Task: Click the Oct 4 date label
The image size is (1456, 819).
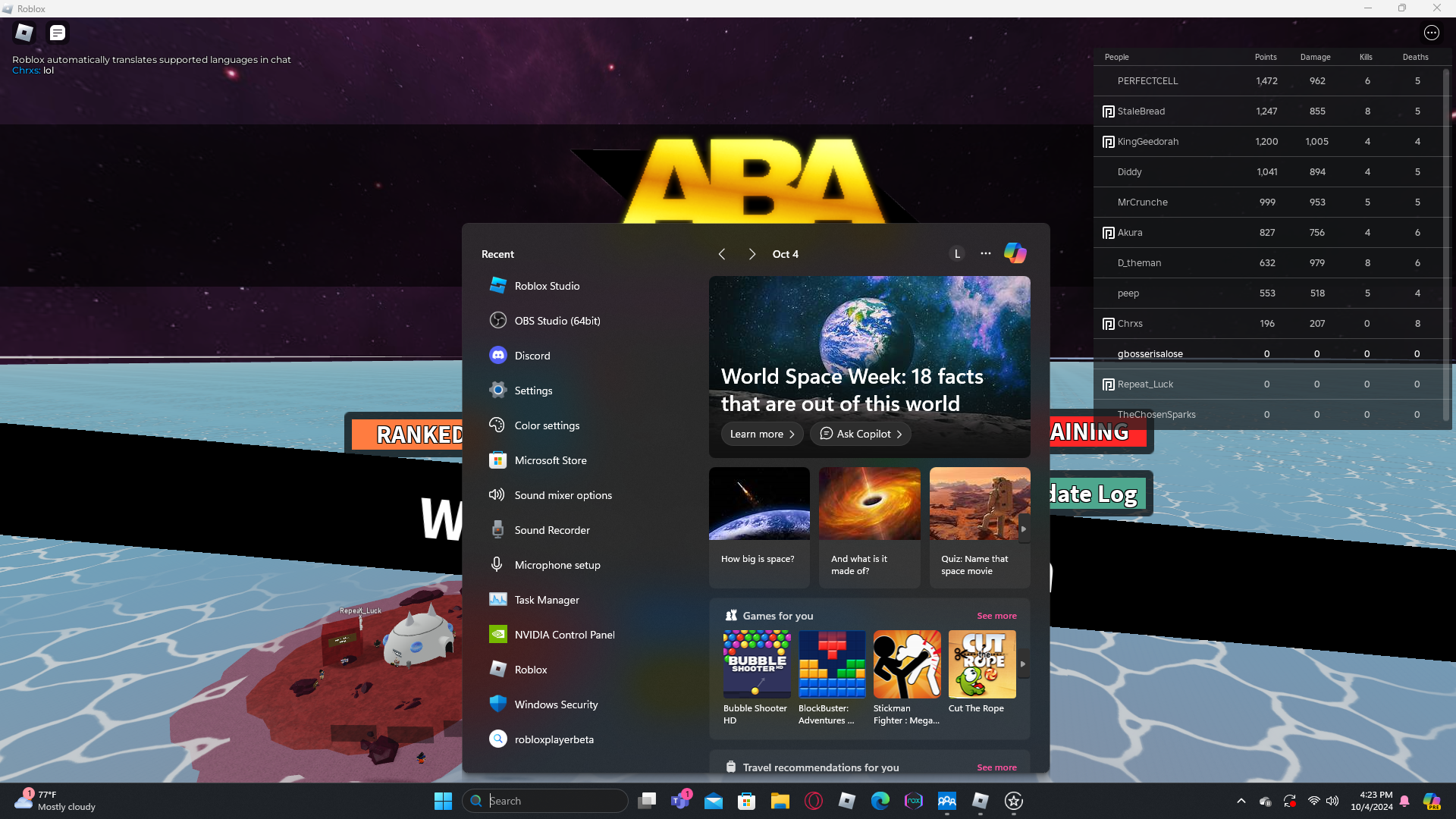Action: 785,254
